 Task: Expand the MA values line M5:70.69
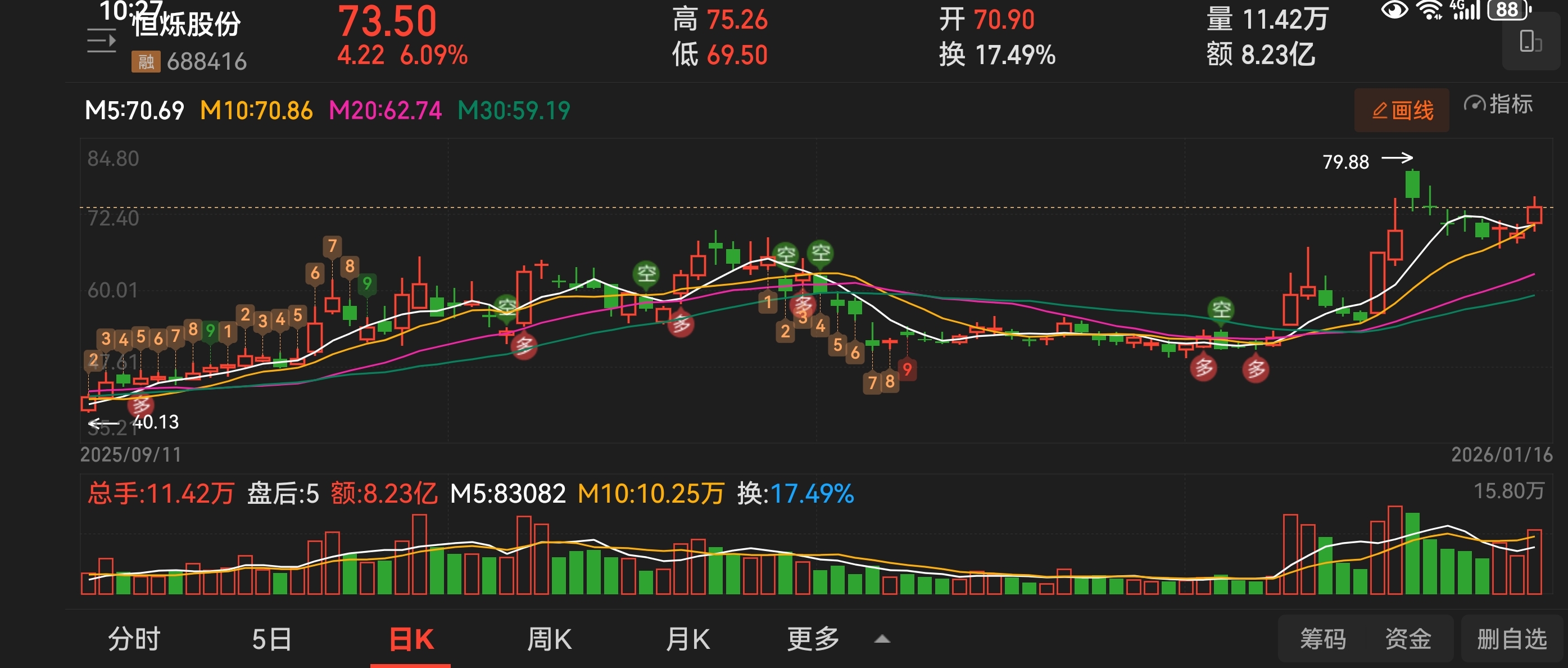pyautogui.click(x=134, y=110)
